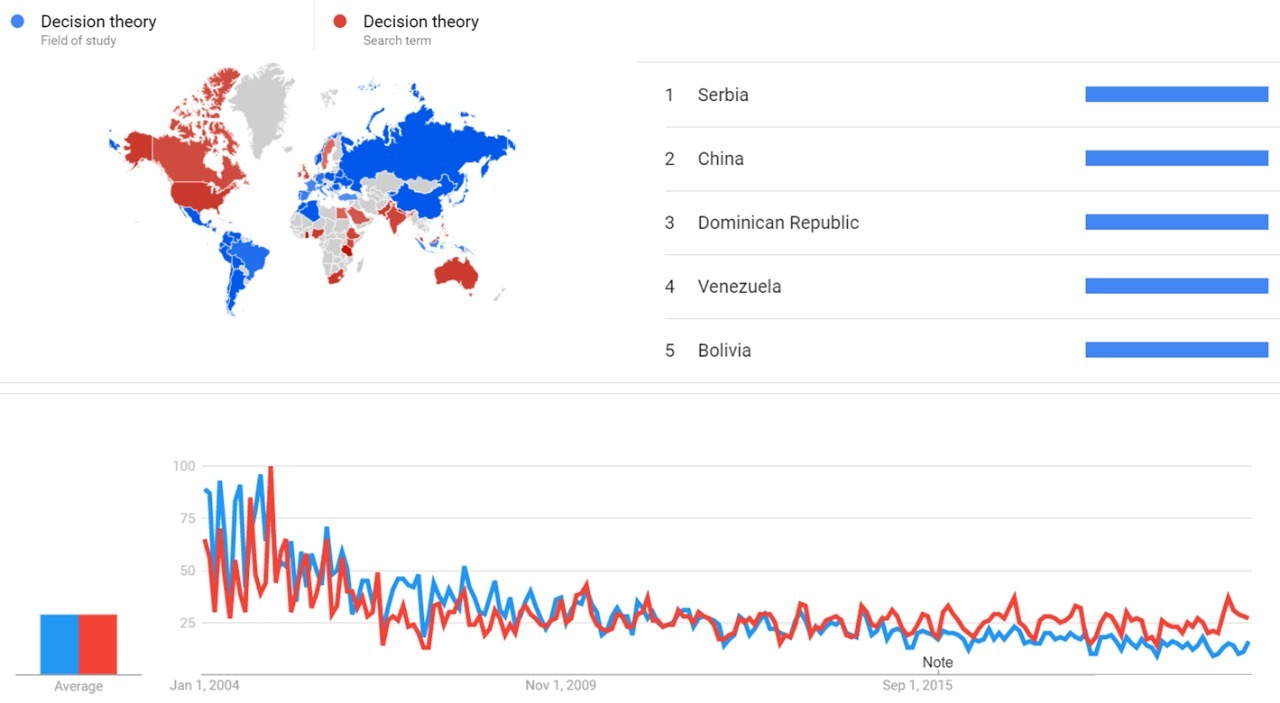
Task: Click the red Average bar
Action: [x=98, y=644]
